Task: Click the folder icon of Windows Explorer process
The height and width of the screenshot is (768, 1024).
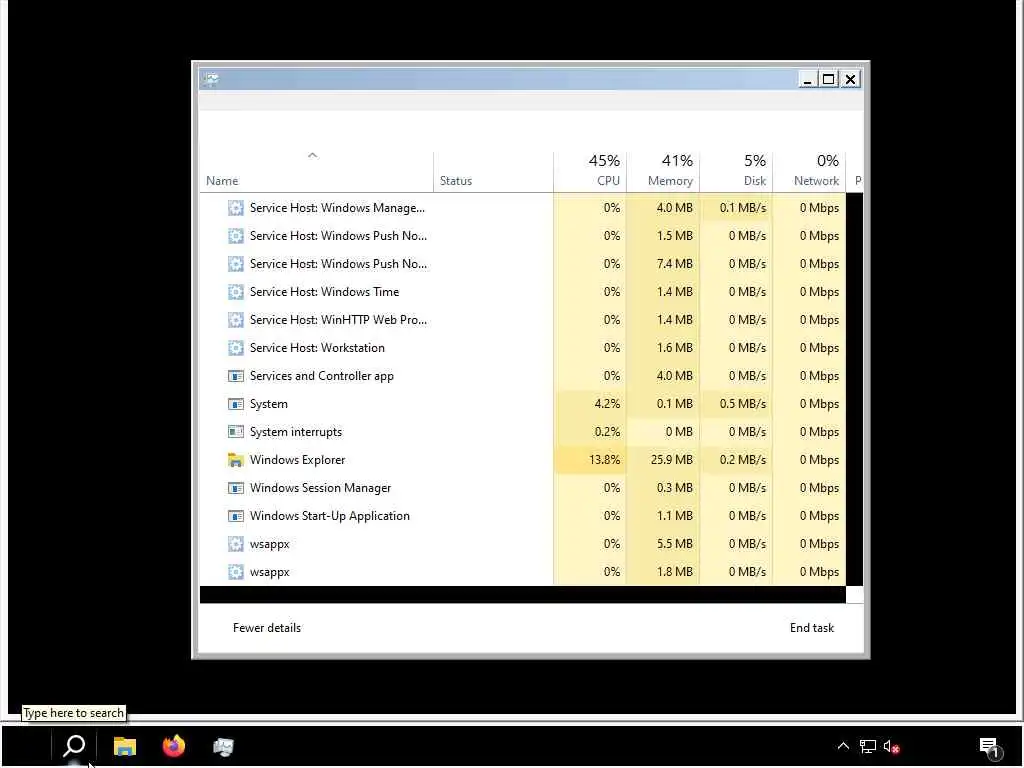Action: point(236,460)
